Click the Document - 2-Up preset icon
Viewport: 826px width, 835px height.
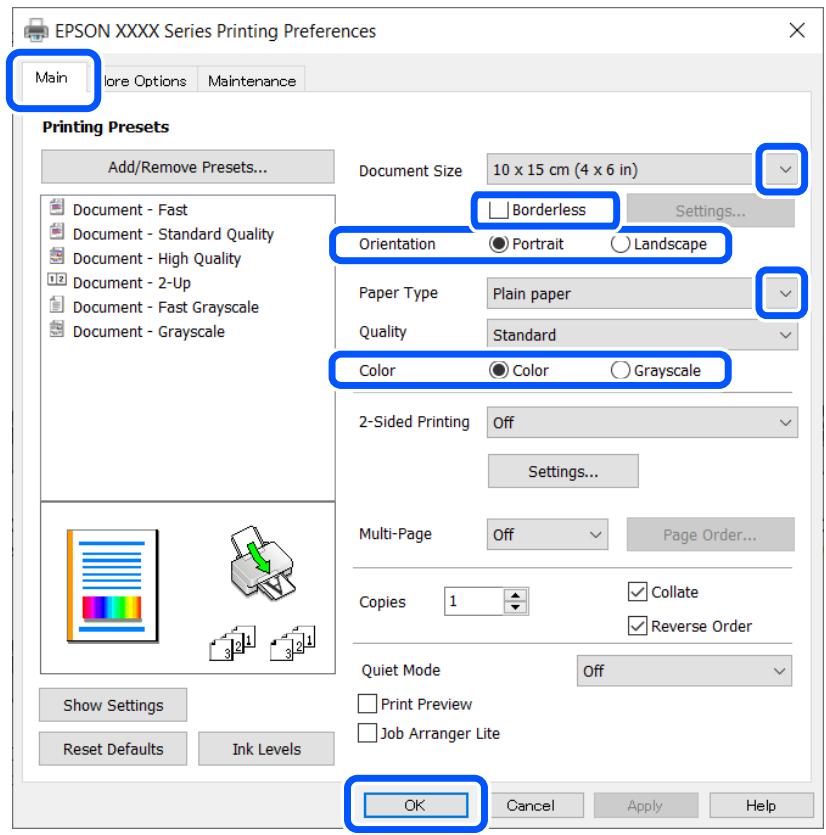pyautogui.click(x=57, y=279)
